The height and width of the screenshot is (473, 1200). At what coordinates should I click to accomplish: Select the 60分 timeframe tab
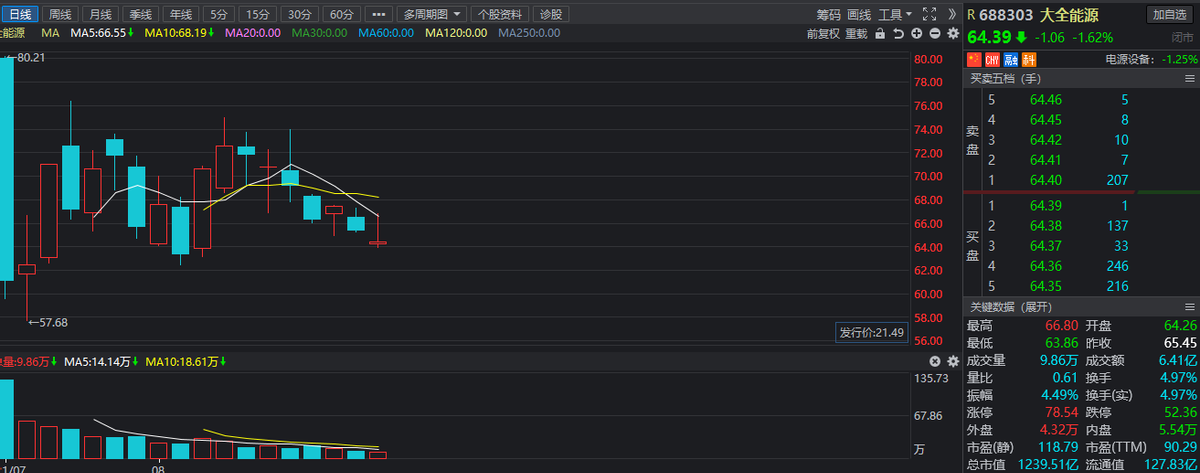342,14
